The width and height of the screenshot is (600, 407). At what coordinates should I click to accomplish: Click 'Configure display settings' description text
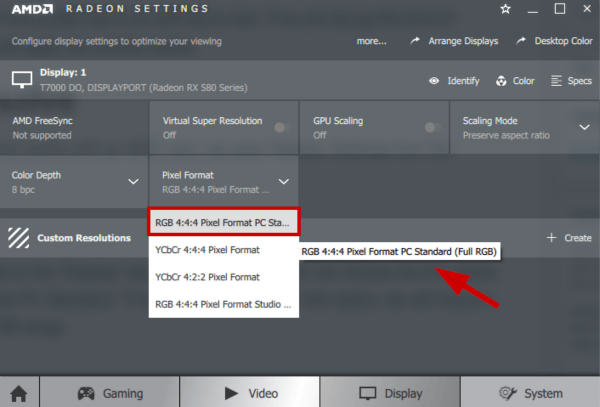(x=117, y=41)
